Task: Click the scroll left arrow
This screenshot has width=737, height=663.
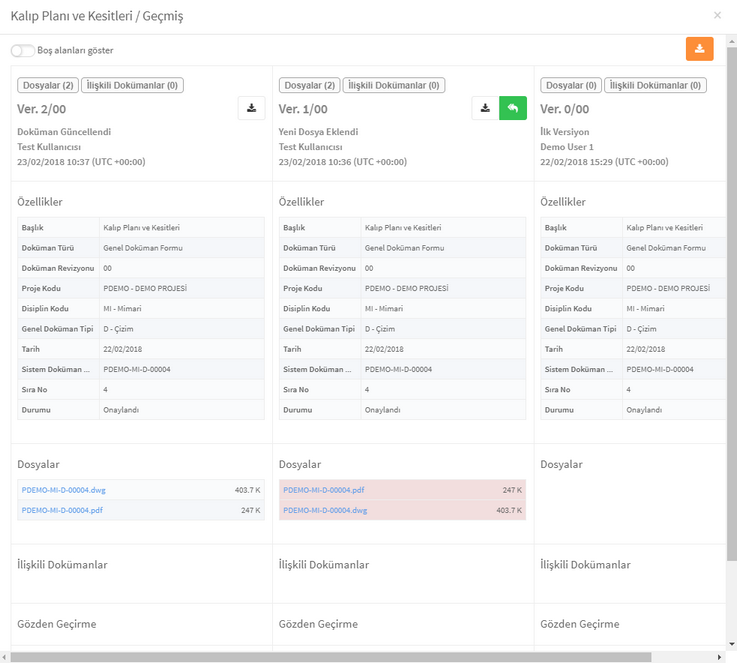Action: tap(4, 657)
